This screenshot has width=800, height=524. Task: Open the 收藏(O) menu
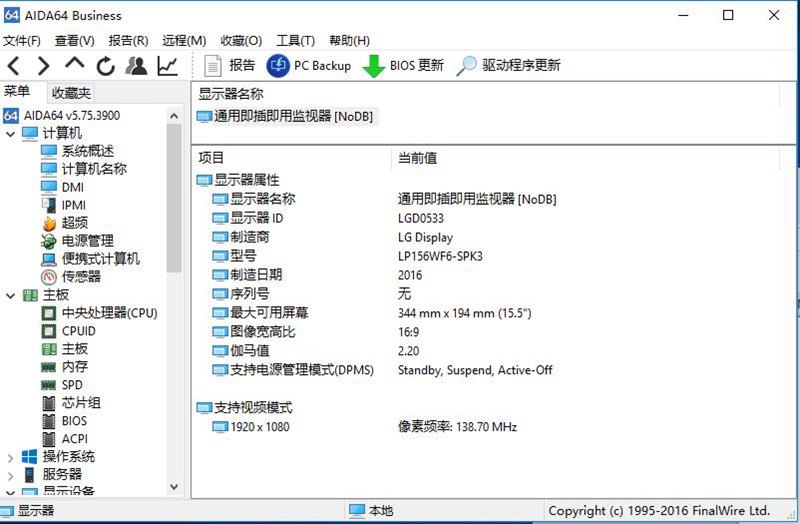[241, 40]
